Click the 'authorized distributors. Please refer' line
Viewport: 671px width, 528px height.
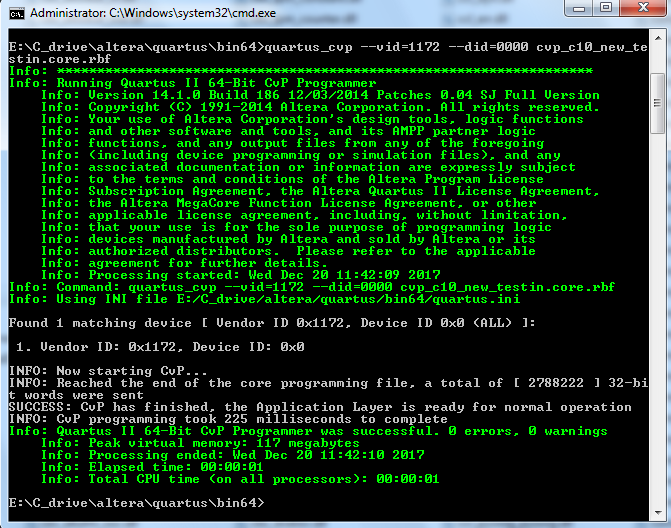288,251
